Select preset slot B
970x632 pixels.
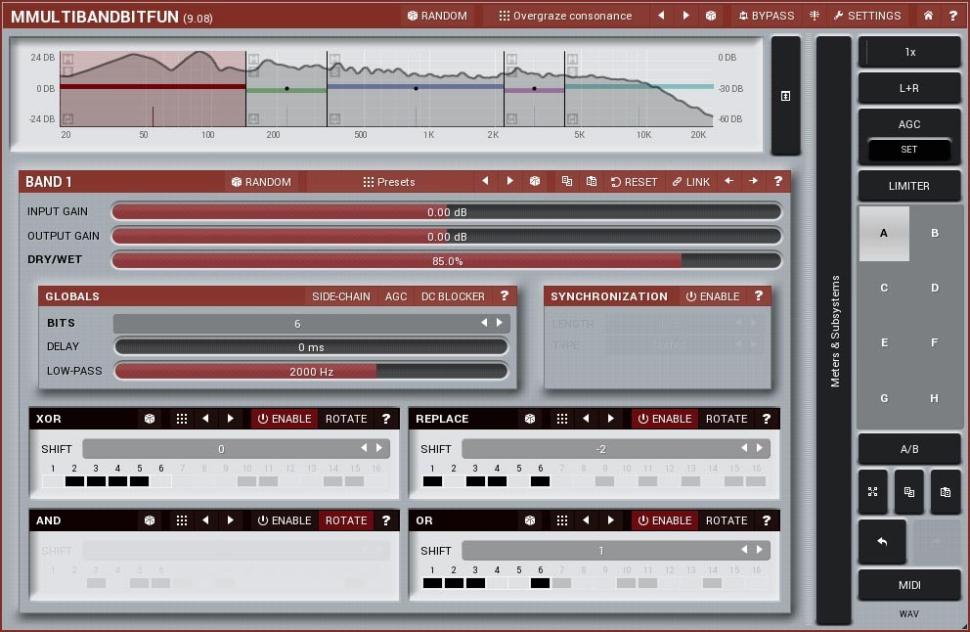tap(934, 233)
